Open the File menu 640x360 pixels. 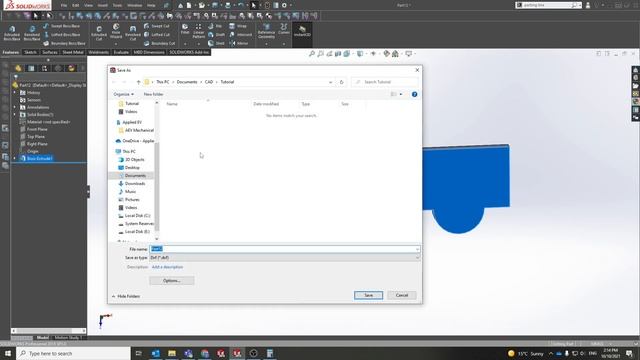click(x=64, y=5)
